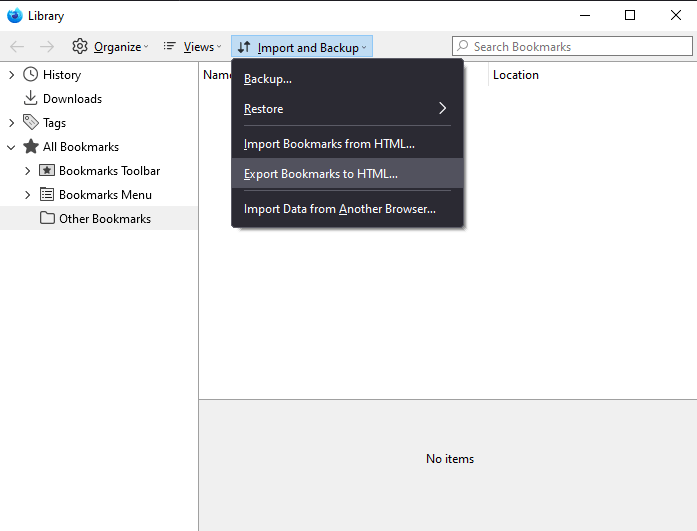Viewport: 697px width, 531px height.
Task: Open the Restore submenu arrow
Action: pos(442,108)
